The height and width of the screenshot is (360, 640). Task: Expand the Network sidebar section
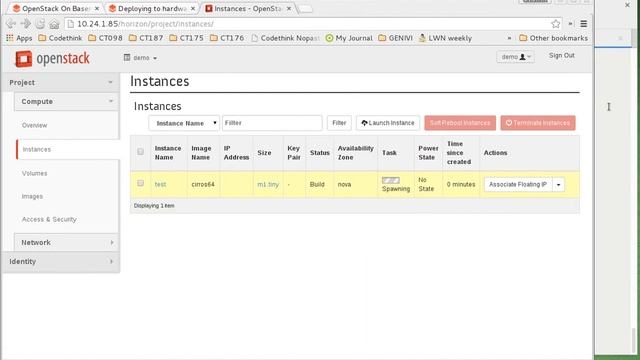[67, 242]
